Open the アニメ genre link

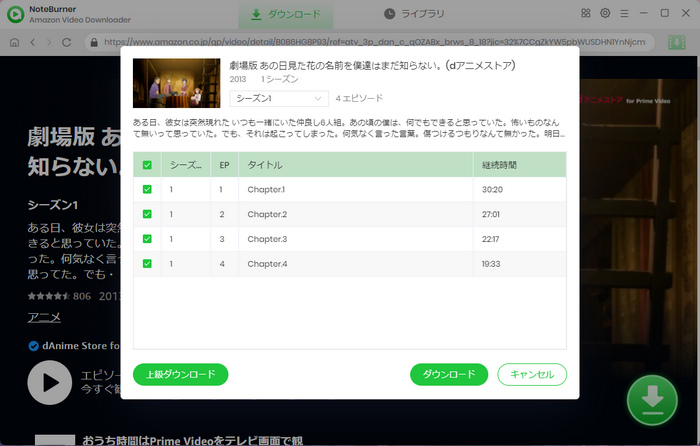(x=44, y=317)
